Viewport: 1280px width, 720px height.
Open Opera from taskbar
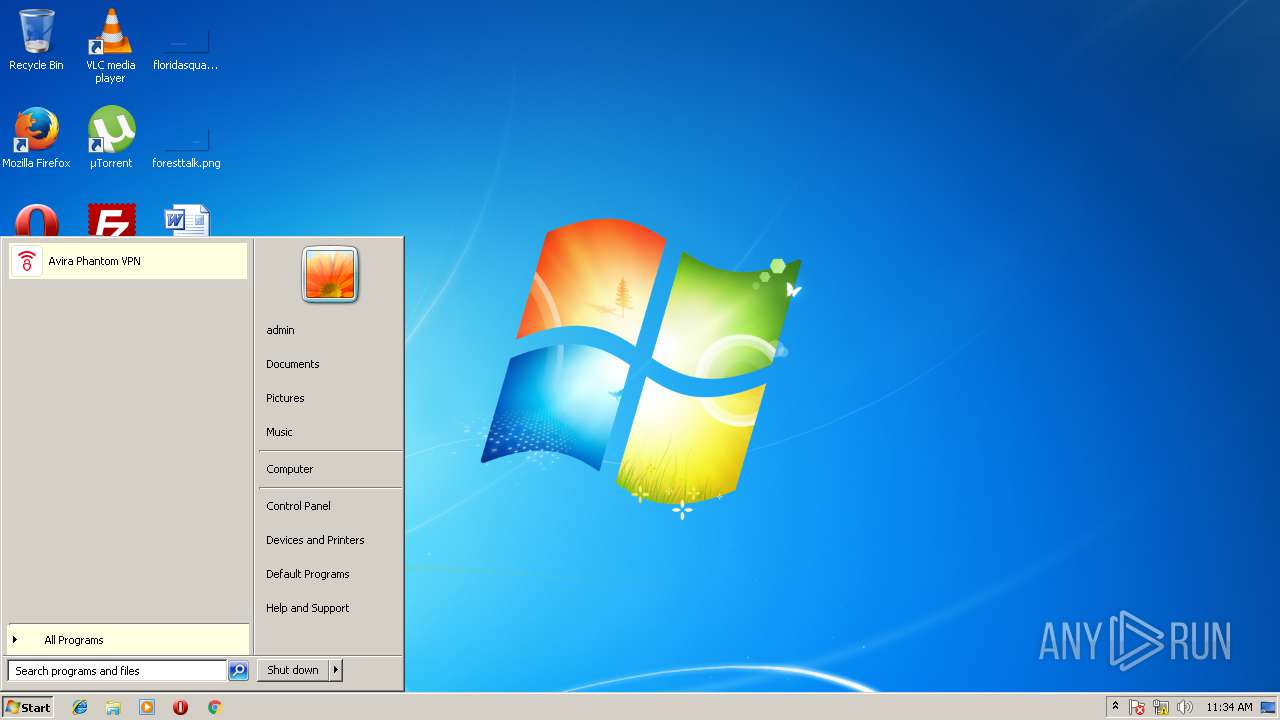pos(180,707)
